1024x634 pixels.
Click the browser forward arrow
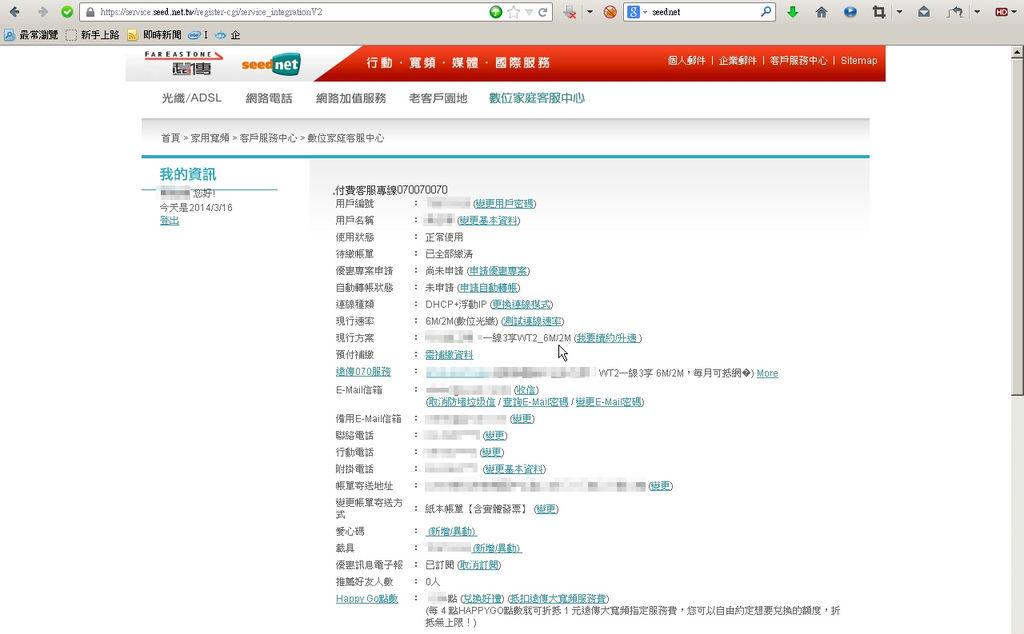pos(42,12)
